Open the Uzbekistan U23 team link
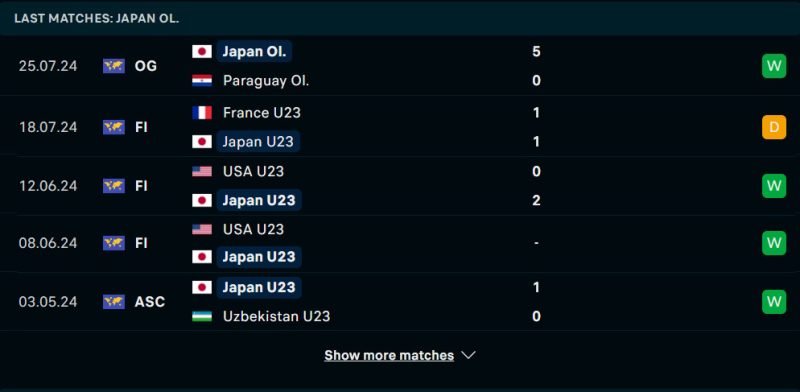Image resolution: width=800 pixels, height=392 pixels. tap(277, 316)
